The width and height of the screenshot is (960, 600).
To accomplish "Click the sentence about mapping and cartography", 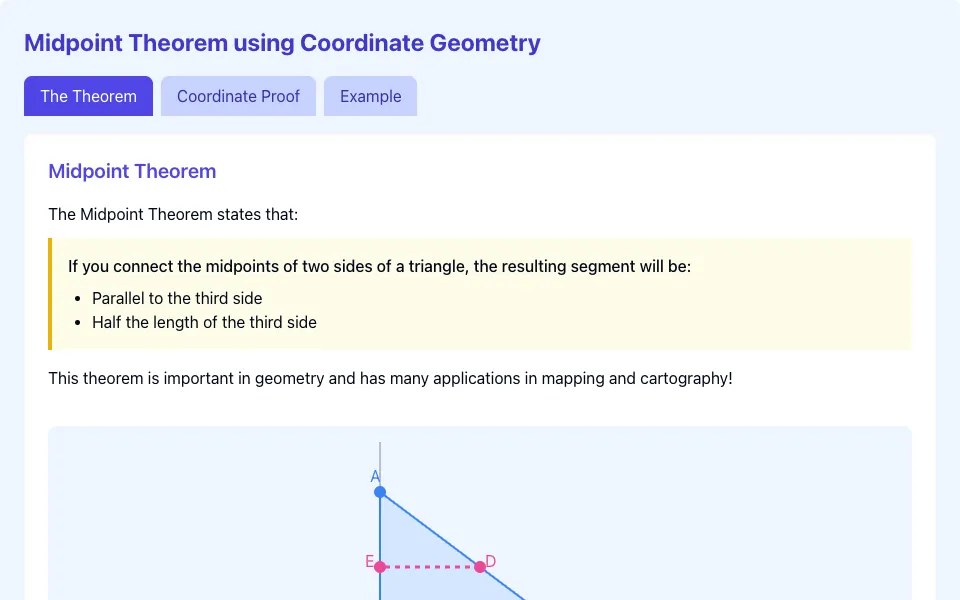I will [x=391, y=378].
